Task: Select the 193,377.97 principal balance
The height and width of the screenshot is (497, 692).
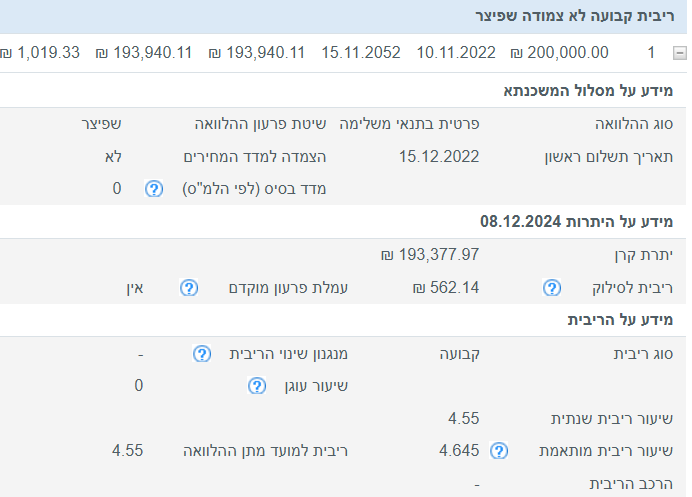Action: click(431, 255)
